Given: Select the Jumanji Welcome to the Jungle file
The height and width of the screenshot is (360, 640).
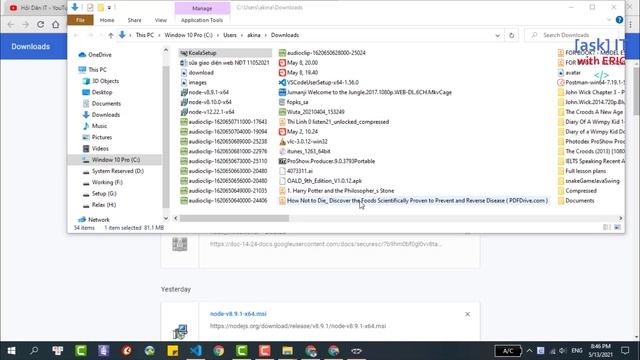Looking at the screenshot, I should point(369,92).
